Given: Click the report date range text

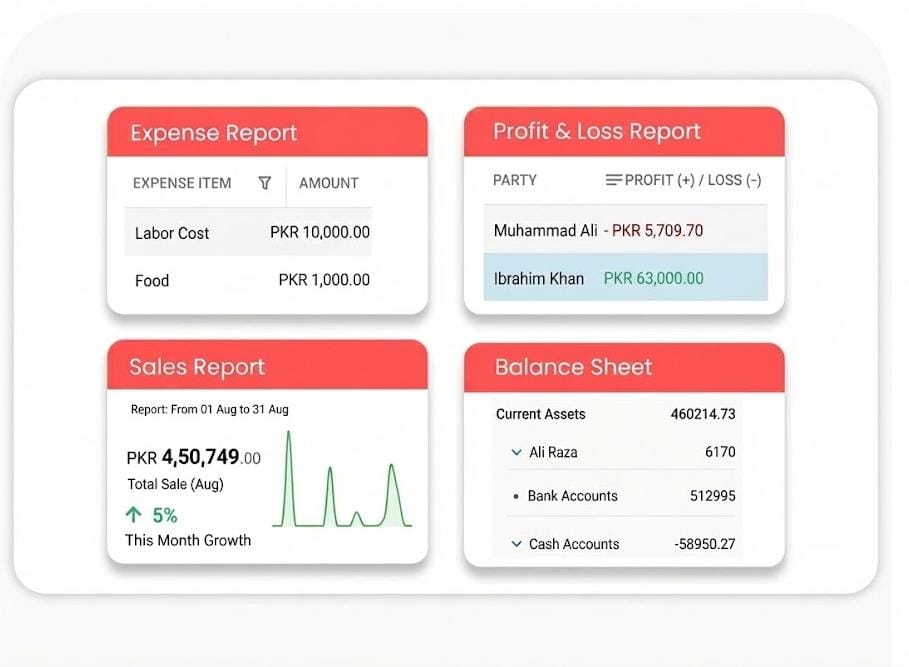Looking at the screenshot, I should pyautogui.click(x=210, y=409).
